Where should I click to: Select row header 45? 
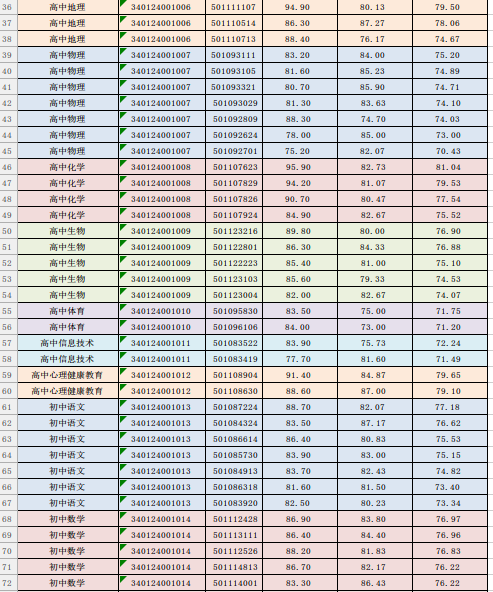pyautogui.click(x=8, y=151)
